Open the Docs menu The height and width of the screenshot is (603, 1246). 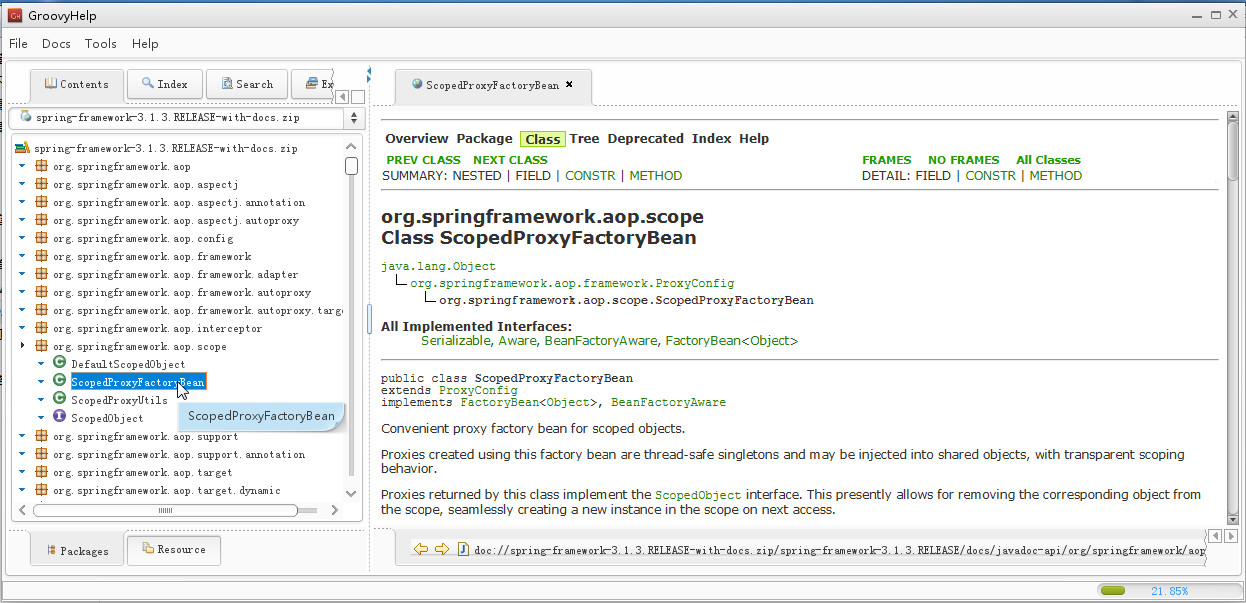click(56, 44)
